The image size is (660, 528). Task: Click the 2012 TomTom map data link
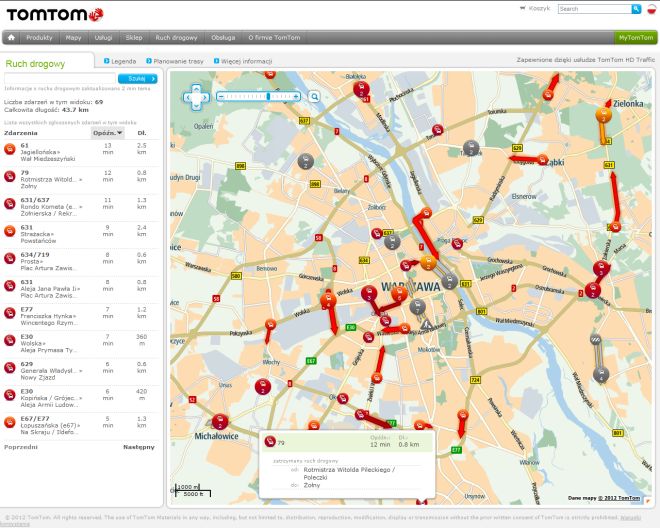pos(619,498)
